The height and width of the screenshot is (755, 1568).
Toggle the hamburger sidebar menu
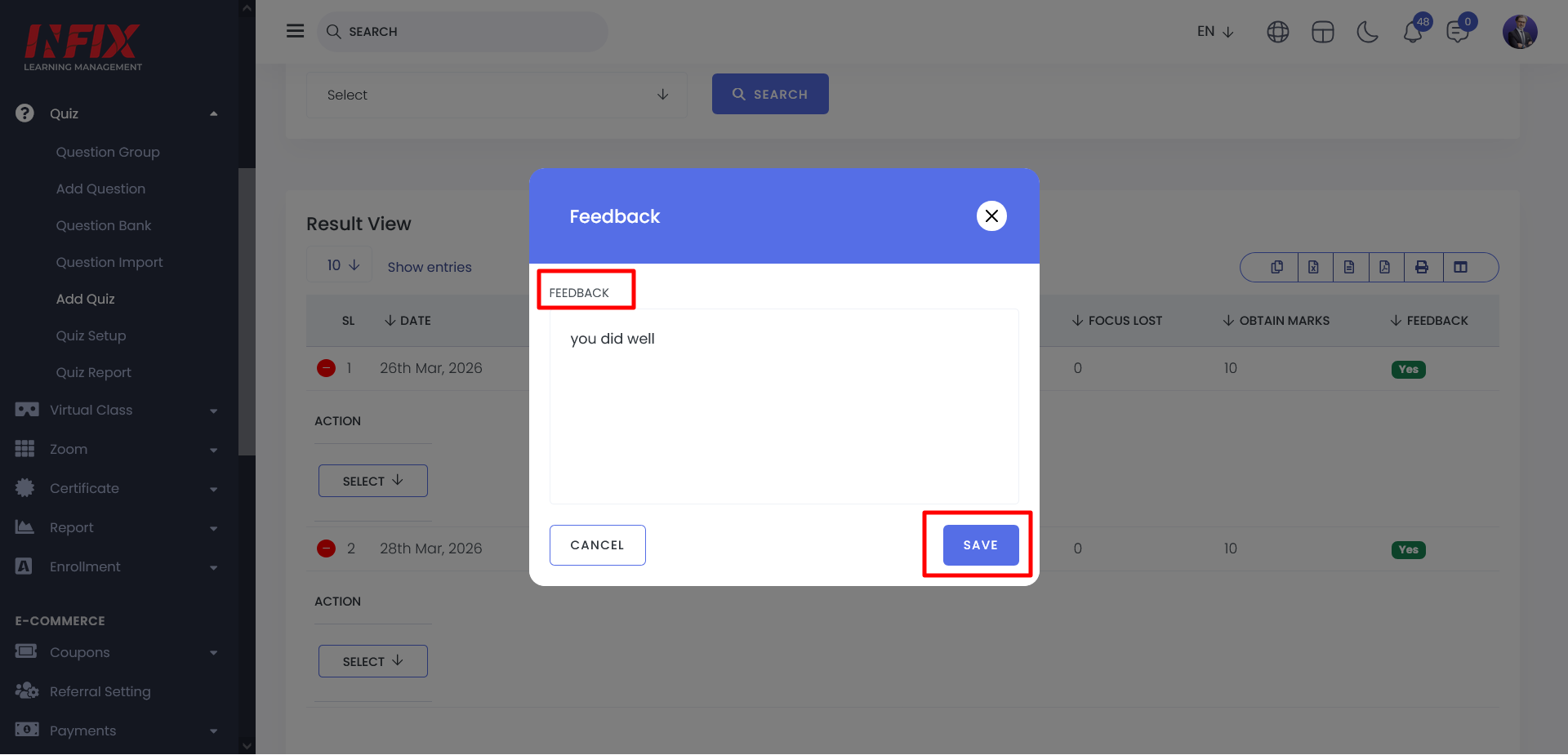point(295,31)
